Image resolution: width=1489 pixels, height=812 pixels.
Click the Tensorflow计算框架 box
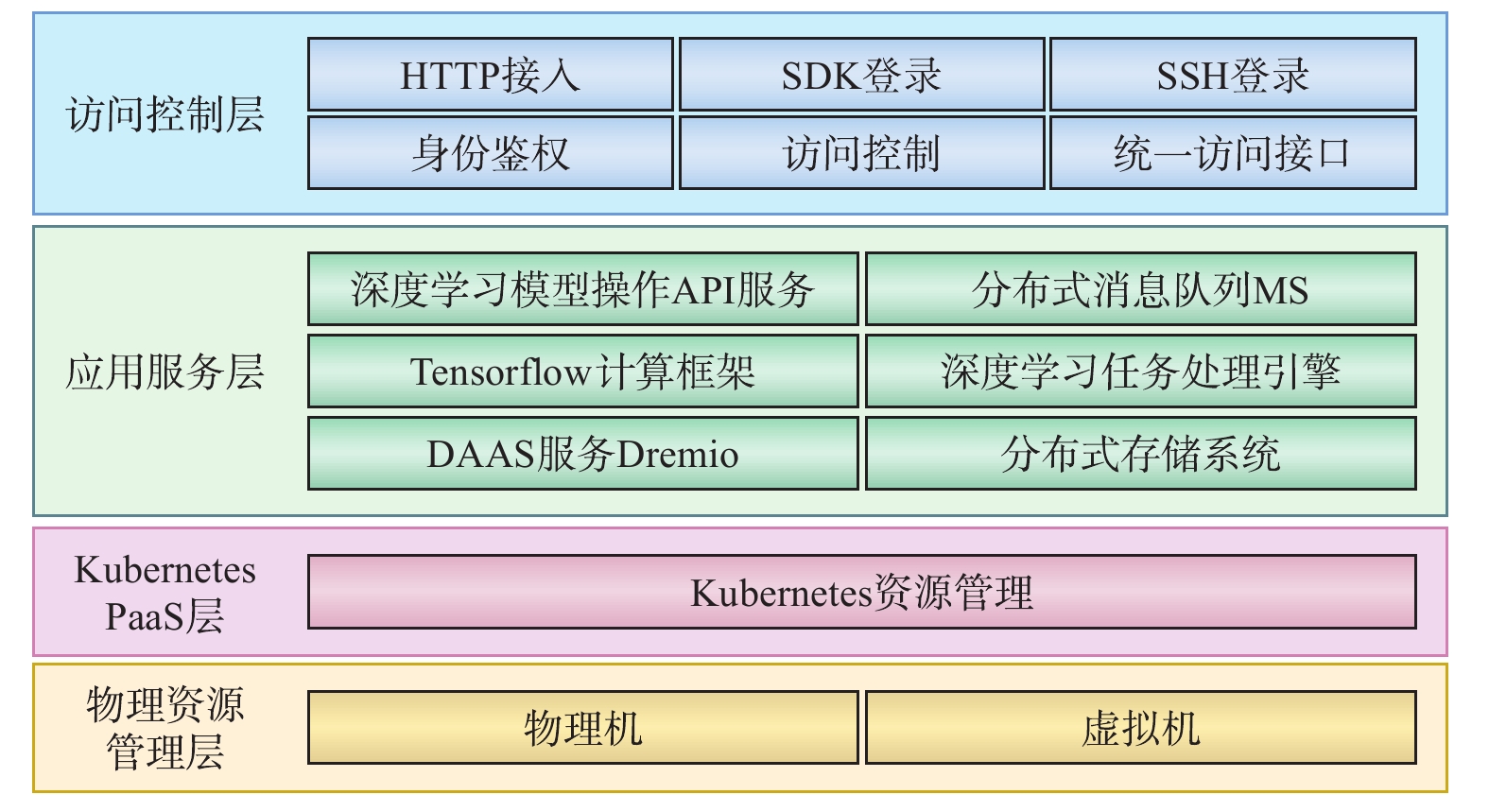tap(582, 371)
